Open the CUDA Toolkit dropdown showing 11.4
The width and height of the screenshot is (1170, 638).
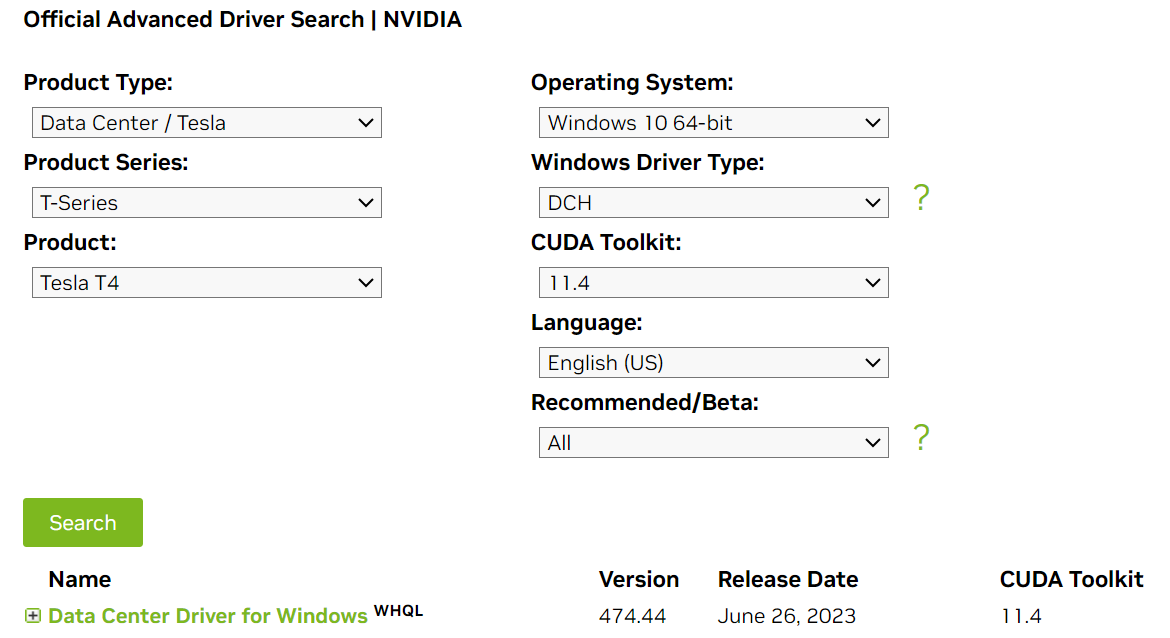pos(713,282)
